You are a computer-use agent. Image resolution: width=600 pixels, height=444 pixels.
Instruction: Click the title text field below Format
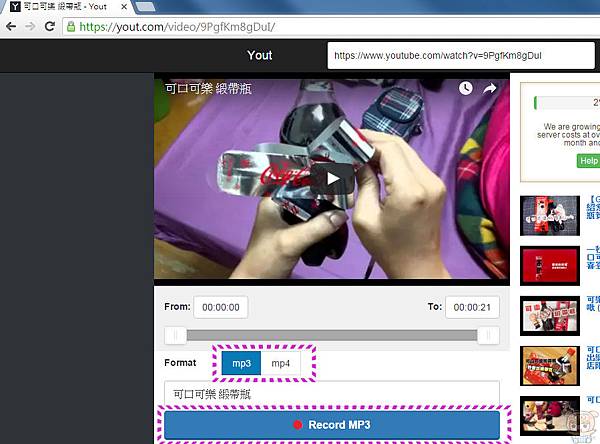pos(332,393)
